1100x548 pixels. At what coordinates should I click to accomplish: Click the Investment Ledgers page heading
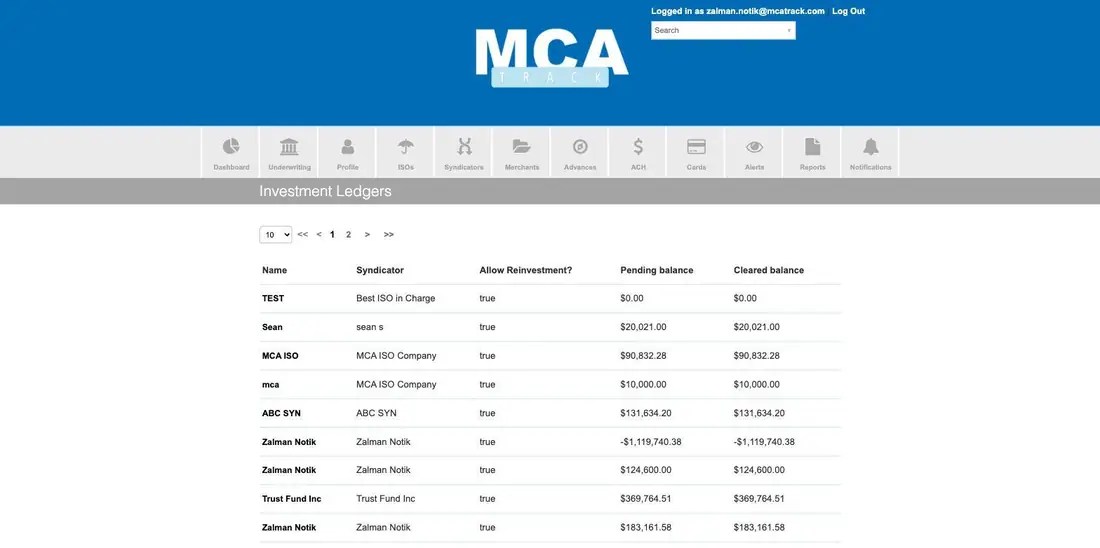(326, 191)
